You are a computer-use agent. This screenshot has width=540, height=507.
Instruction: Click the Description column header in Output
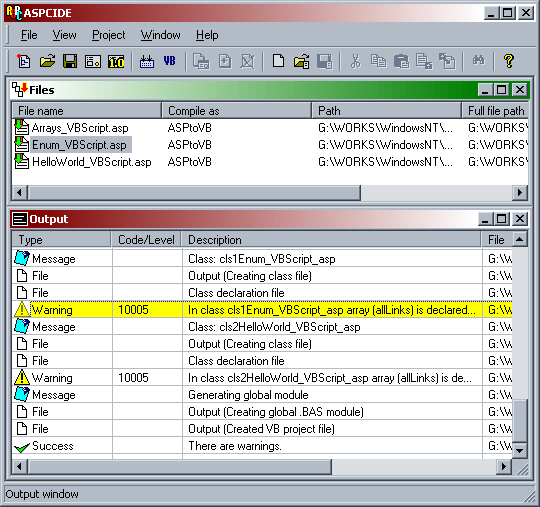point(331,240)
